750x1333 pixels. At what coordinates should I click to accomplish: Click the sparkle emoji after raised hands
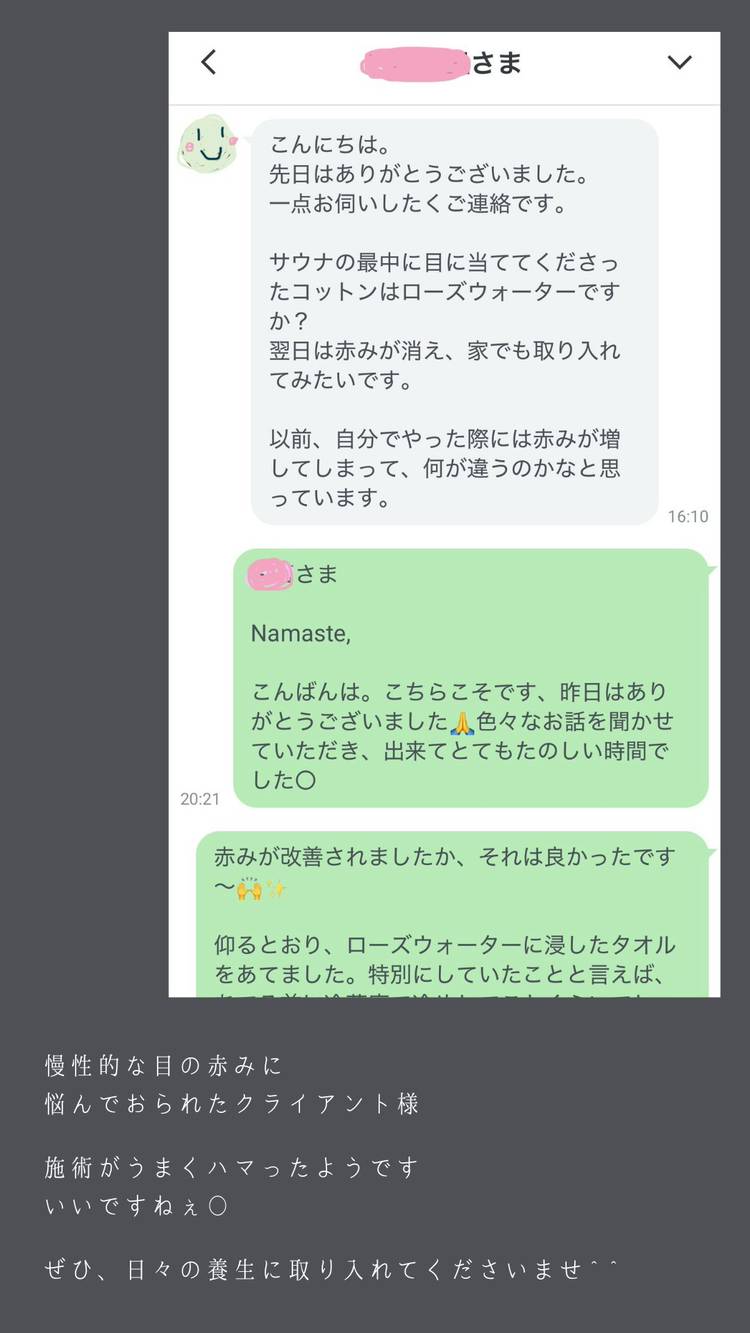pos(275,890)
